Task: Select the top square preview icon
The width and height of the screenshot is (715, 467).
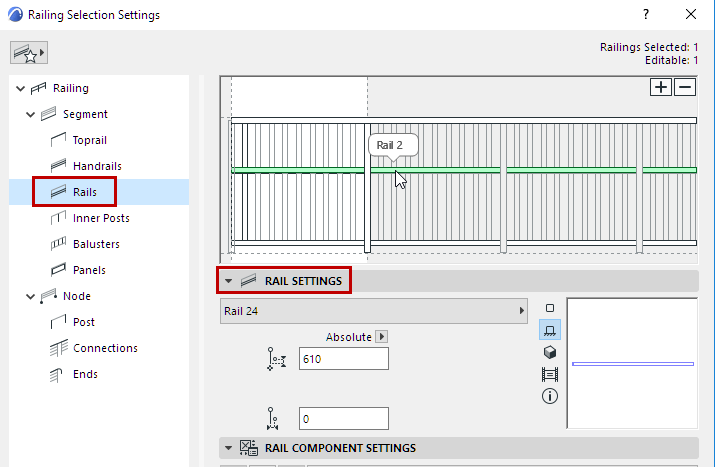Action: point(549,308)
